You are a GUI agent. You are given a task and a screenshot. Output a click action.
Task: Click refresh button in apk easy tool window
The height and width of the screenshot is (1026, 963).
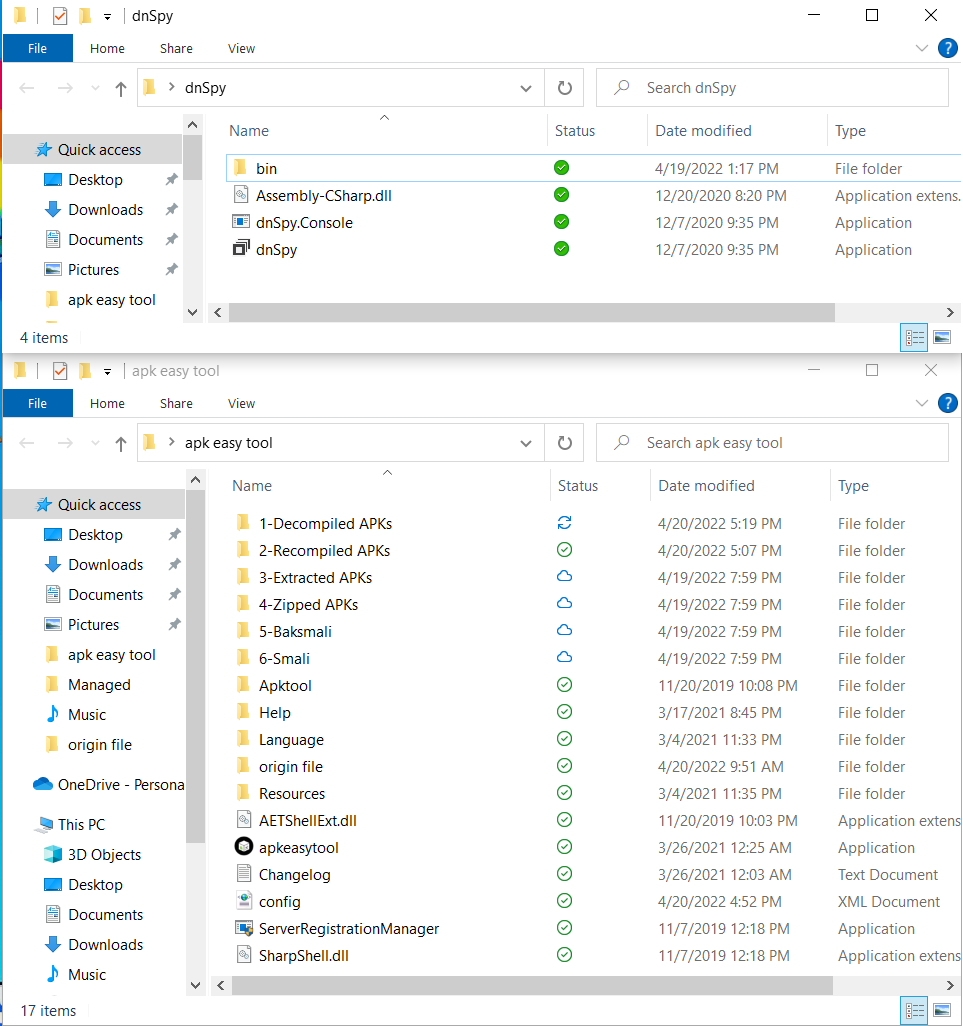pos(565,443)
